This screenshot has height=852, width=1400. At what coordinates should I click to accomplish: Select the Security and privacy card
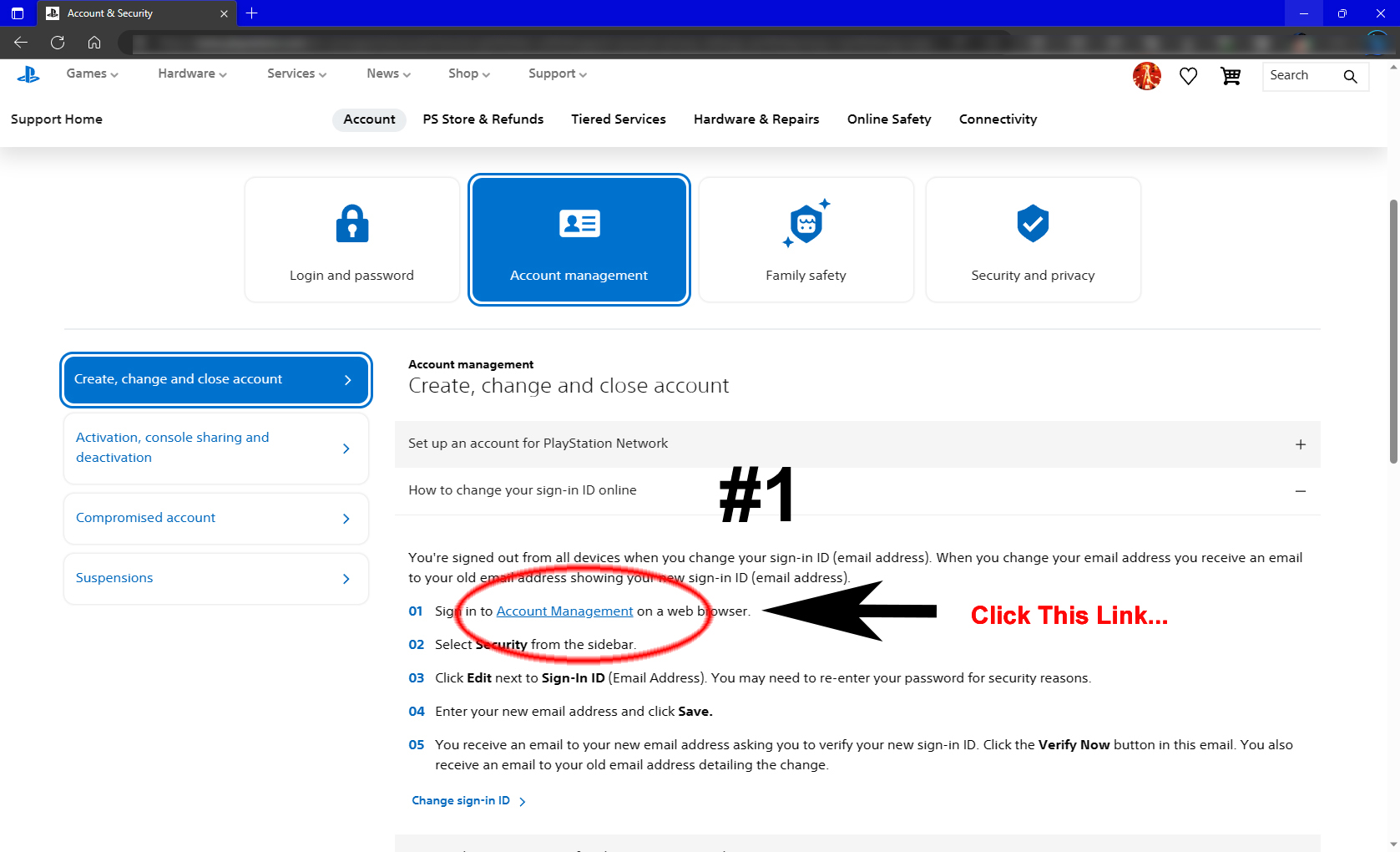point(1033,240)
